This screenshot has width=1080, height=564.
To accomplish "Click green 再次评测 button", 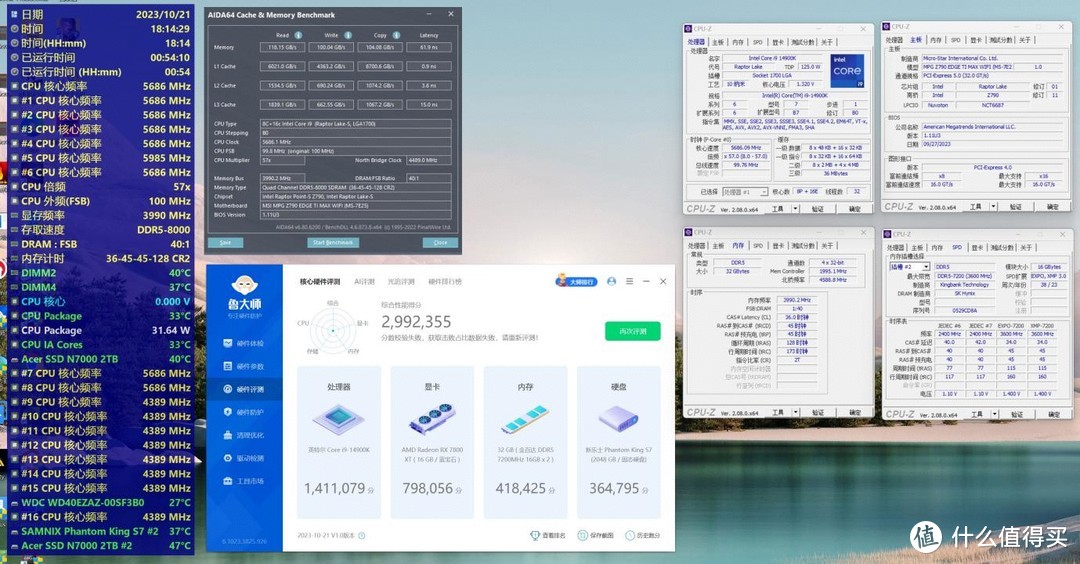I will (x=633, y=331).
